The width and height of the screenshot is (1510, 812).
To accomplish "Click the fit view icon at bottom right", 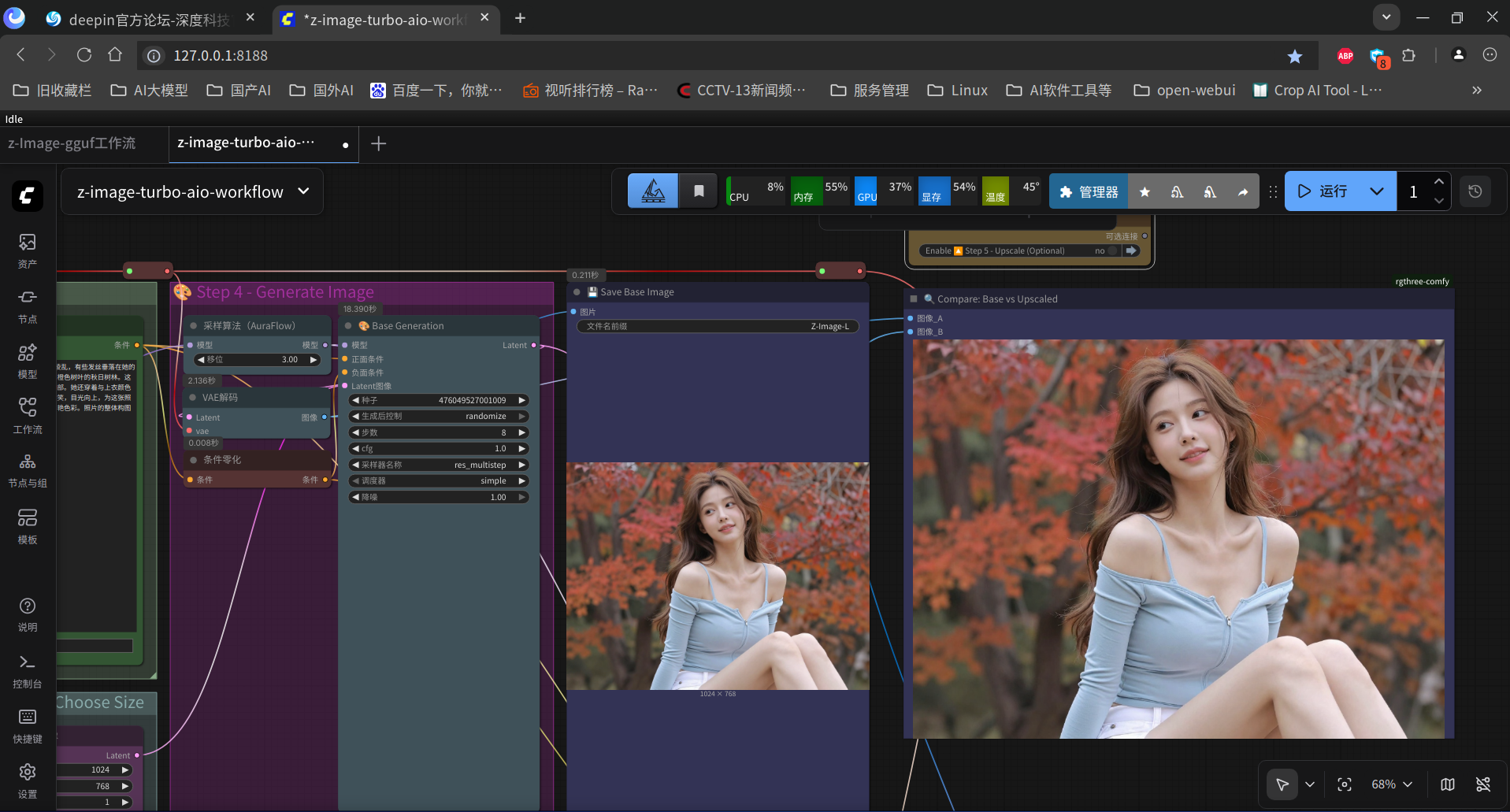I will pyautogui.click(x=1345, y=784).
